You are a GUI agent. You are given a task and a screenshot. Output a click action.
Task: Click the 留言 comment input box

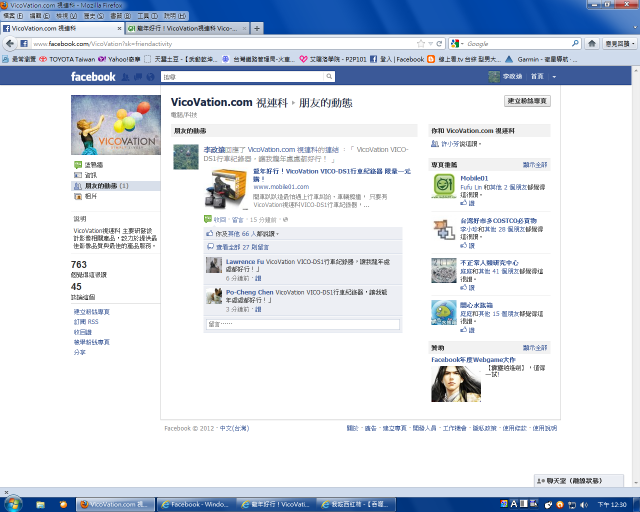tap(303, 324)
